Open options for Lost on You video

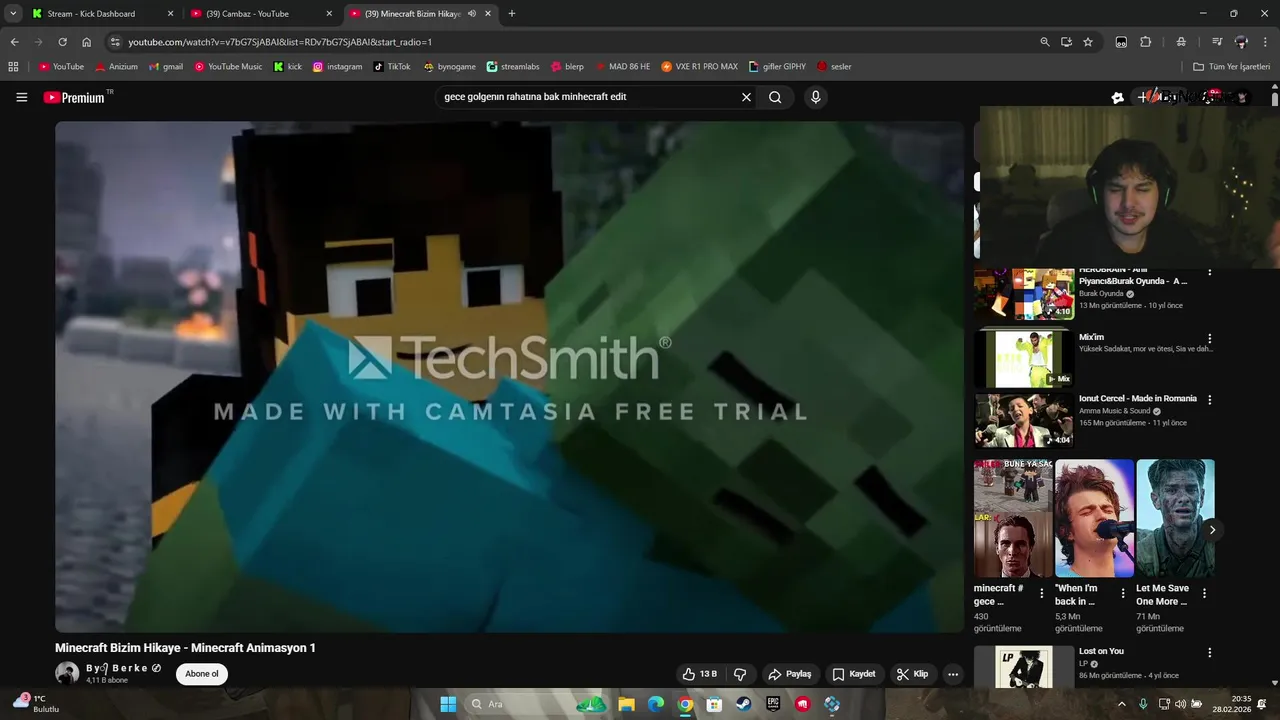(1209, 652)
